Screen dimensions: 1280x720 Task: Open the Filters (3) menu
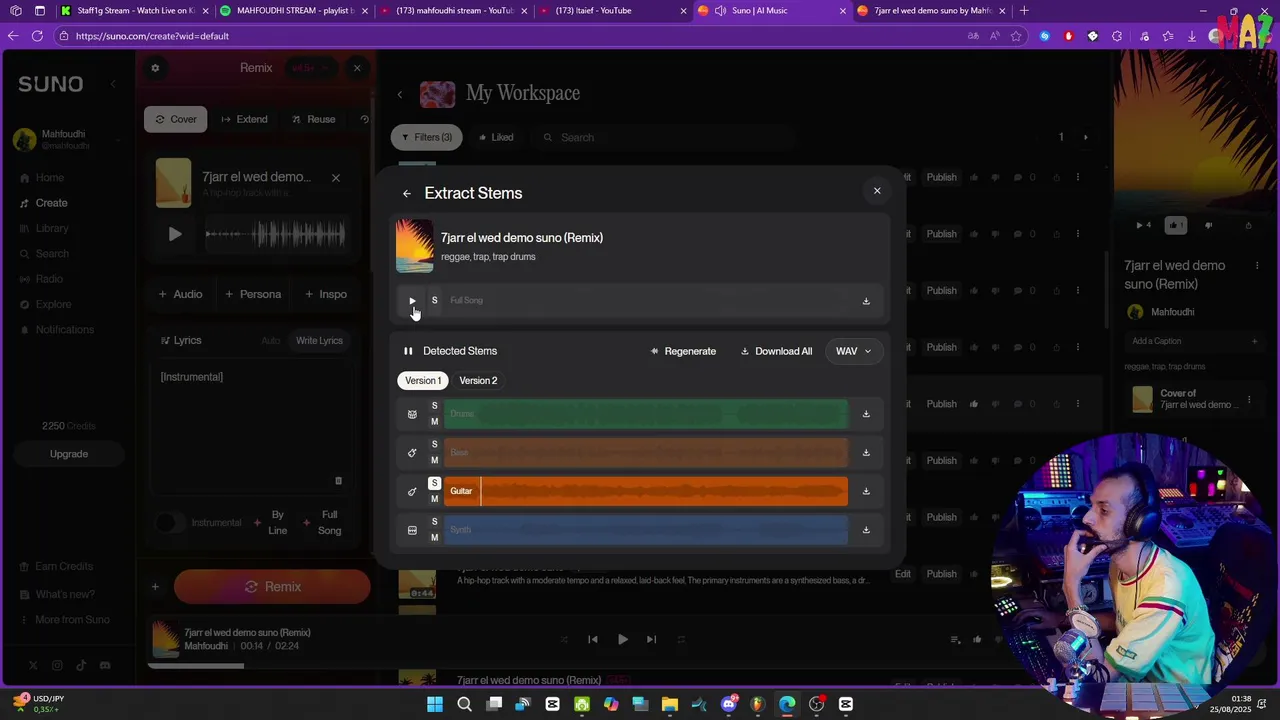(x=427, y=138)
